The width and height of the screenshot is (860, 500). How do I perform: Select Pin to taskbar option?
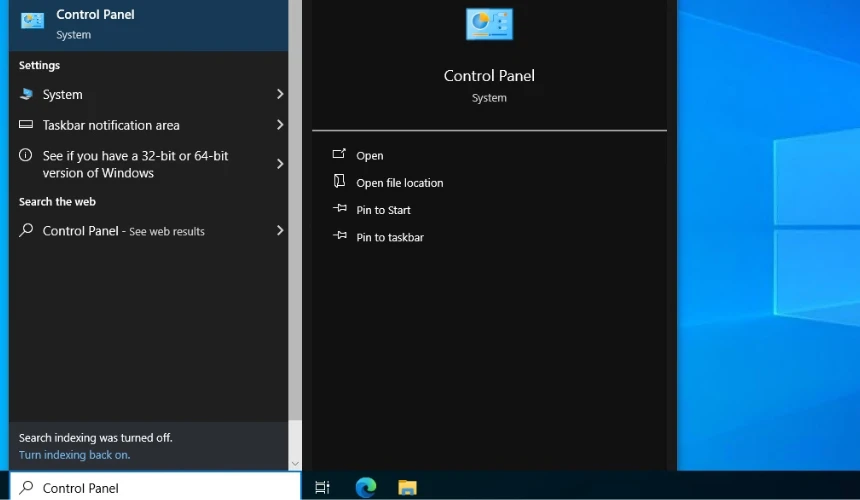coord(389,237)
